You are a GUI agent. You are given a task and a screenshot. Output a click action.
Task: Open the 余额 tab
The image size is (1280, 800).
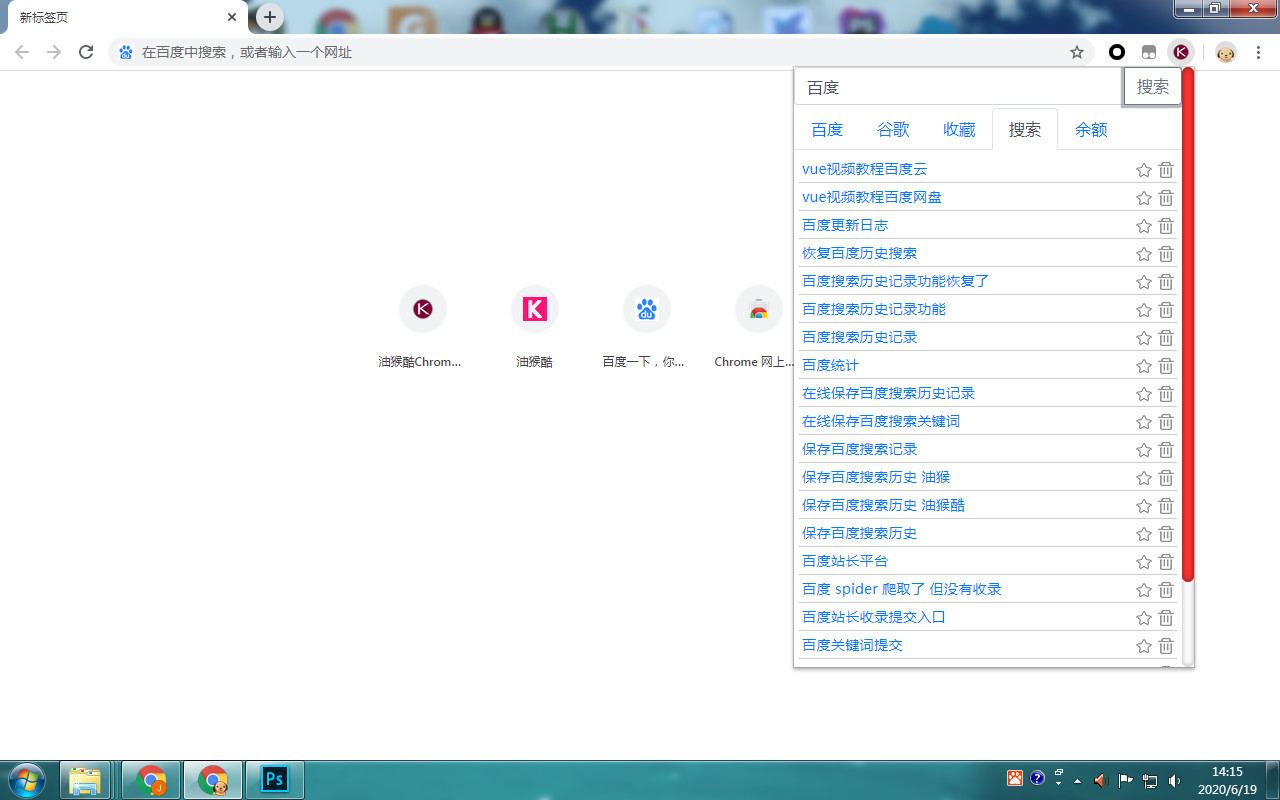click(x=1091, y=130)
